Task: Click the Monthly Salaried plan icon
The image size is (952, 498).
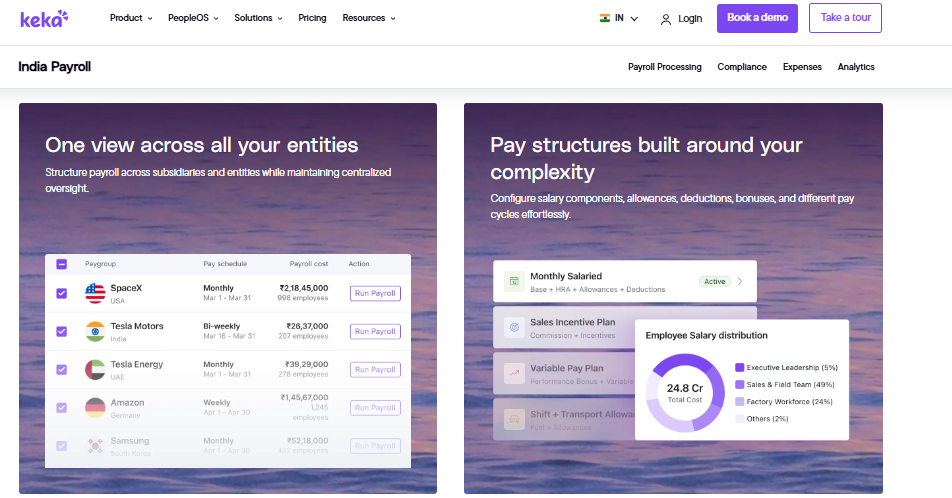Action: [x=514, y=281]
